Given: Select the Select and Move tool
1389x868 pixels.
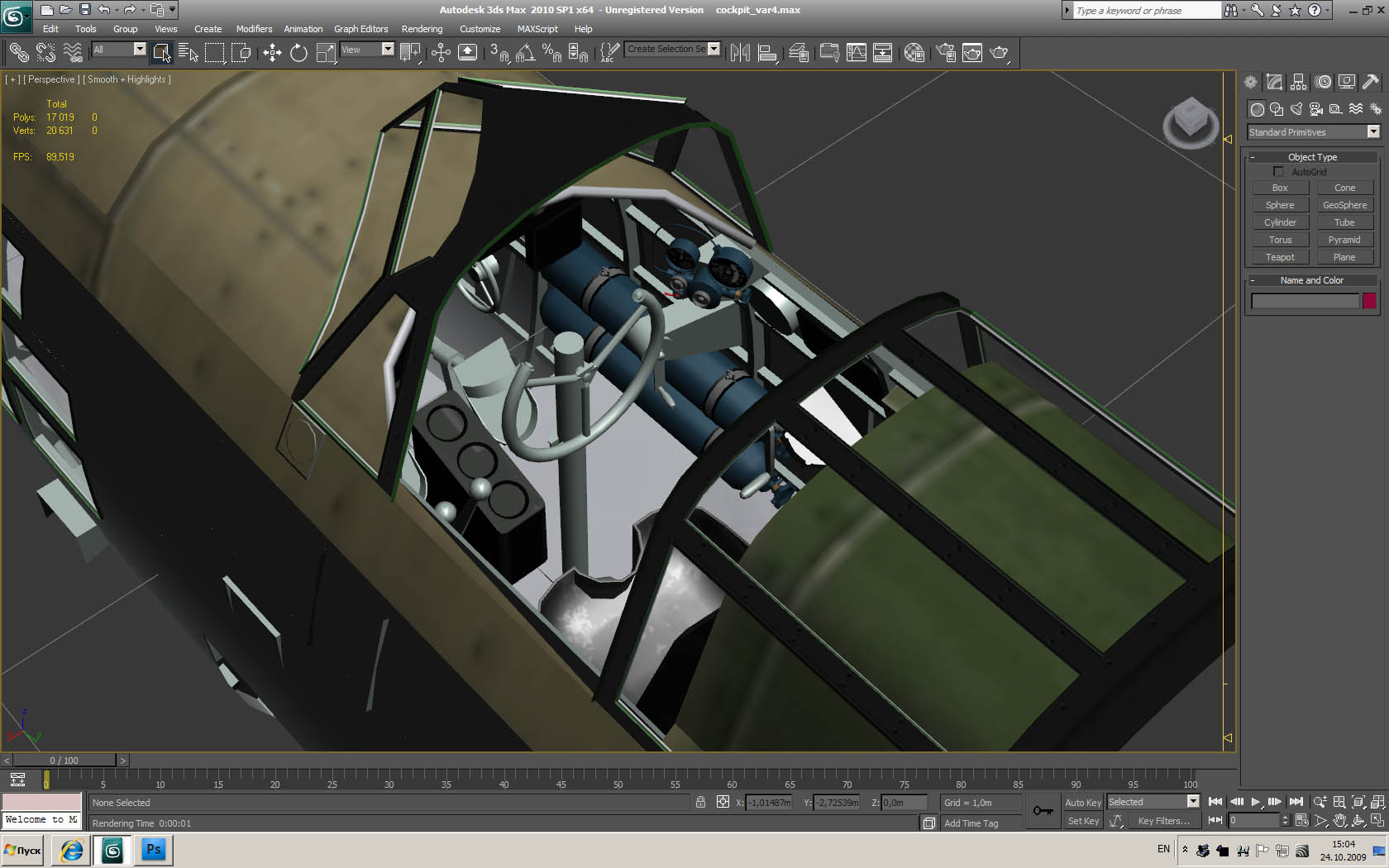Looking at the screenshot, I should 272,53.
